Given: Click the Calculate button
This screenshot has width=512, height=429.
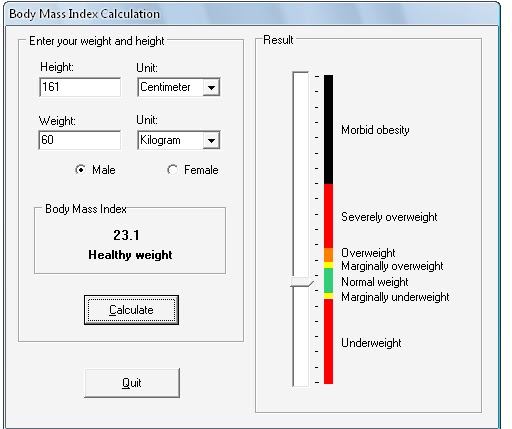Looking at the screenshot, I should pyautogui.click(x=131, y=310).
